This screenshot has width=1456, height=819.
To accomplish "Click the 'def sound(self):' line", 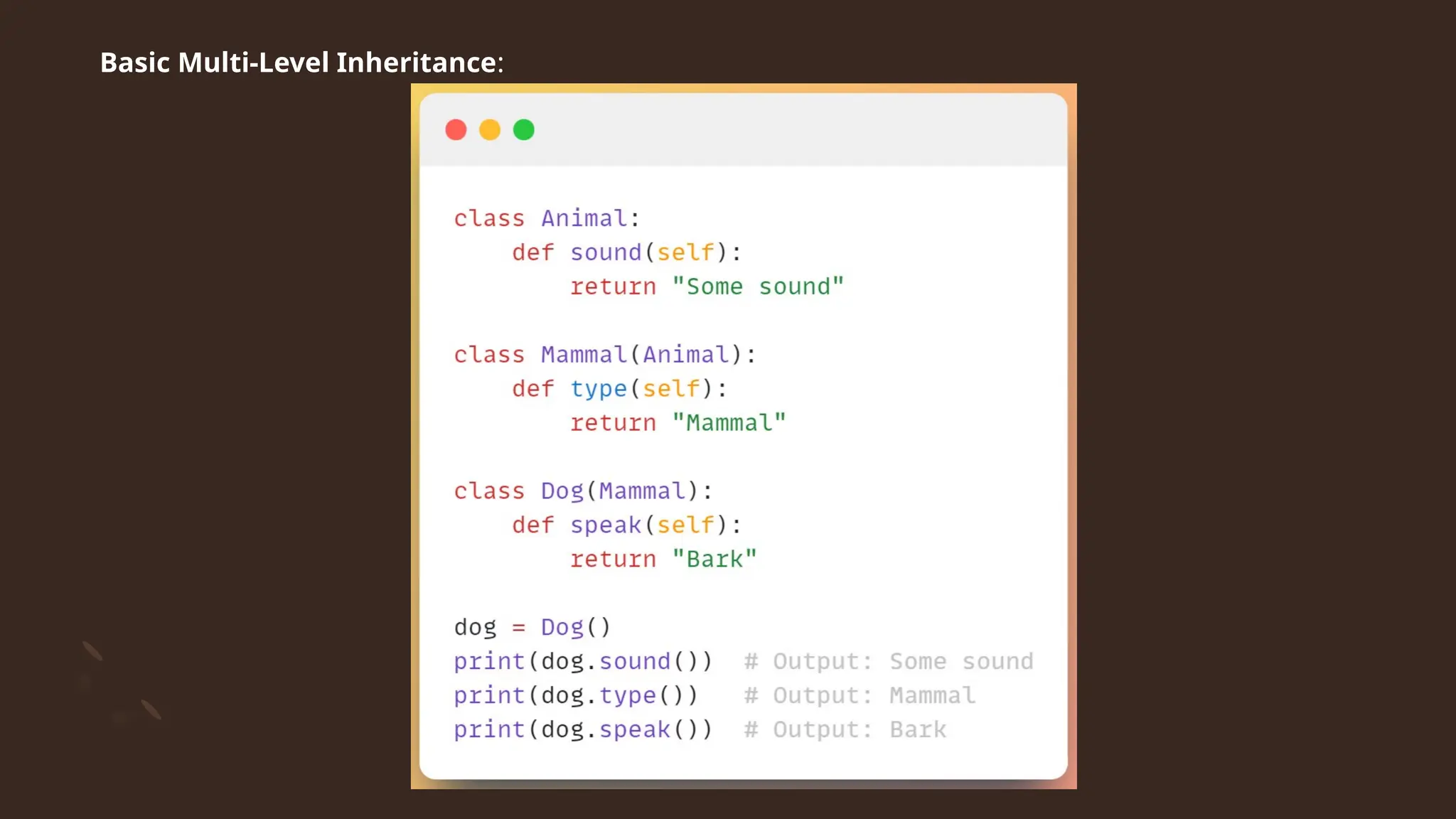I will point(626,252).
